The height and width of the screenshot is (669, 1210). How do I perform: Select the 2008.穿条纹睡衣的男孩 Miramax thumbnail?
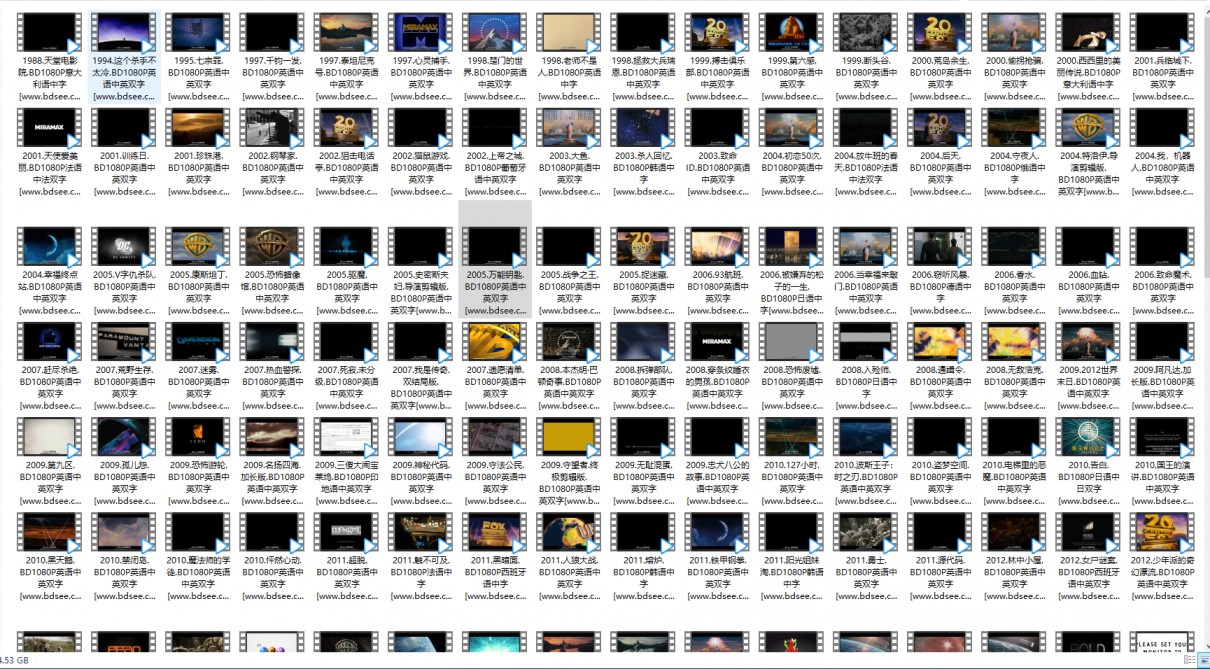717,342
